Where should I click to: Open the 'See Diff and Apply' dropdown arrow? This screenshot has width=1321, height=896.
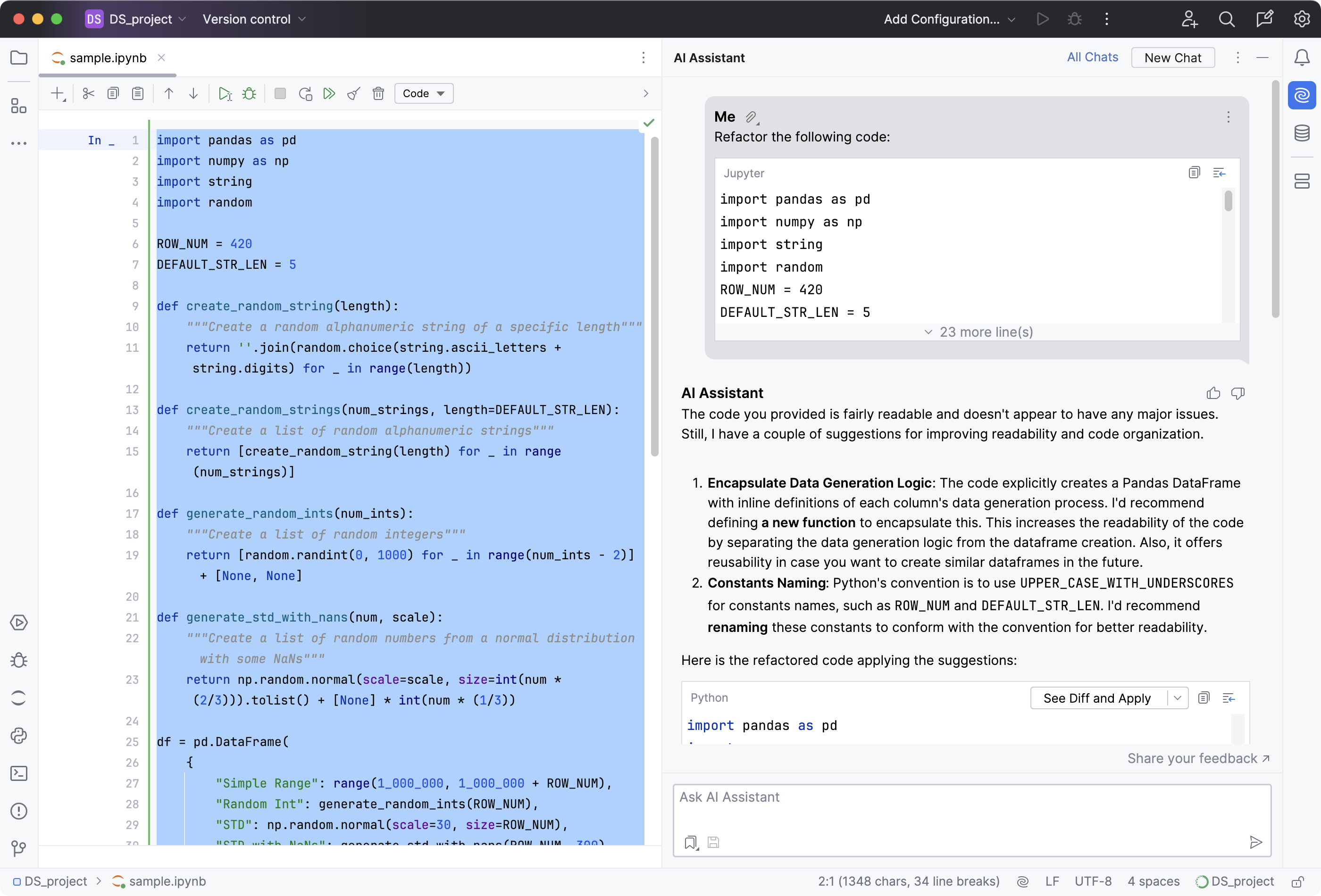click(x=1176, y=698)
